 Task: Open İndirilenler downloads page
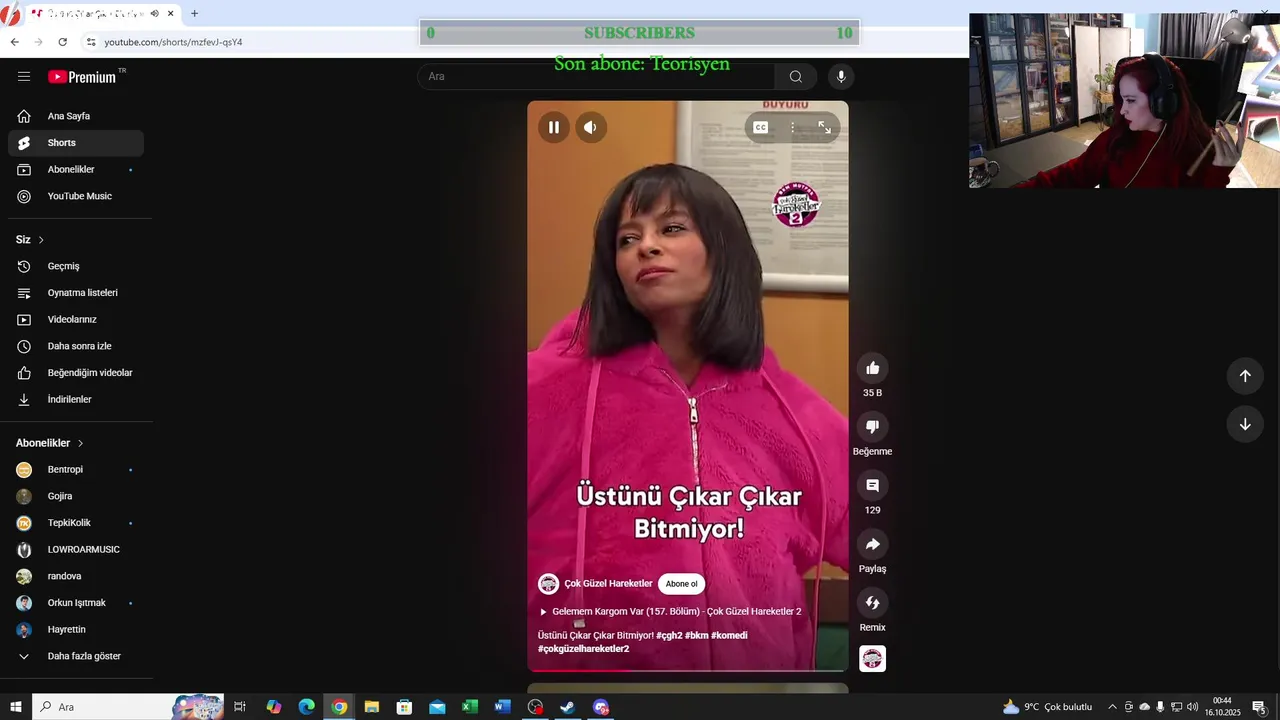76,400
